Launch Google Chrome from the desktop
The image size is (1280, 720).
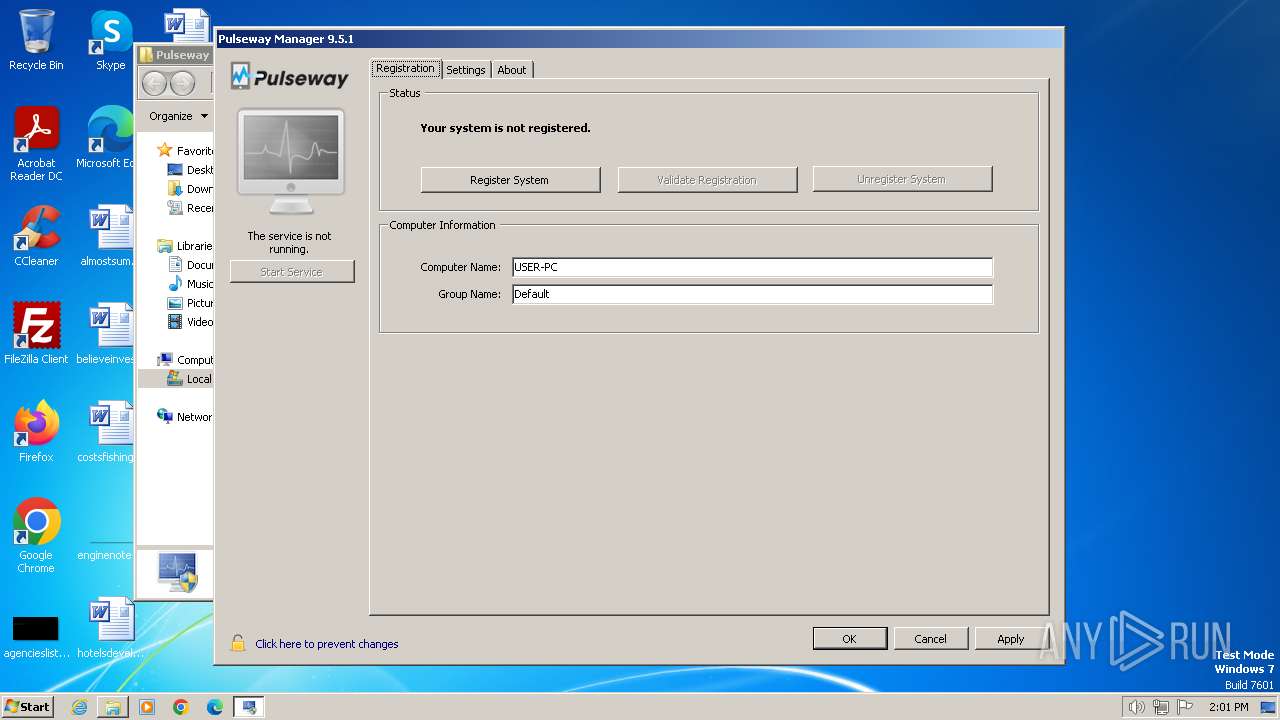[36, 536]
